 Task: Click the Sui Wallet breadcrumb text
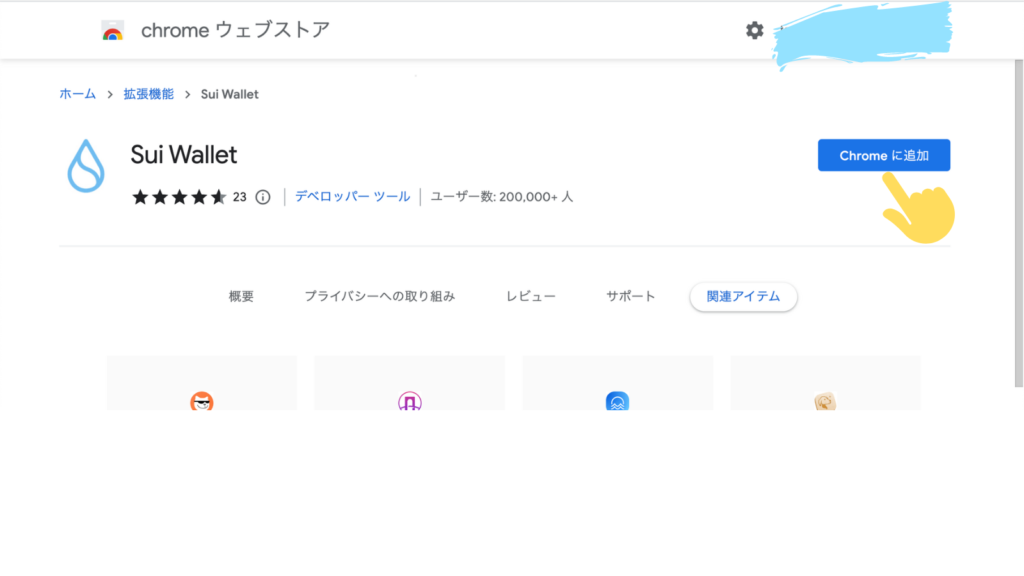point(229,94)
